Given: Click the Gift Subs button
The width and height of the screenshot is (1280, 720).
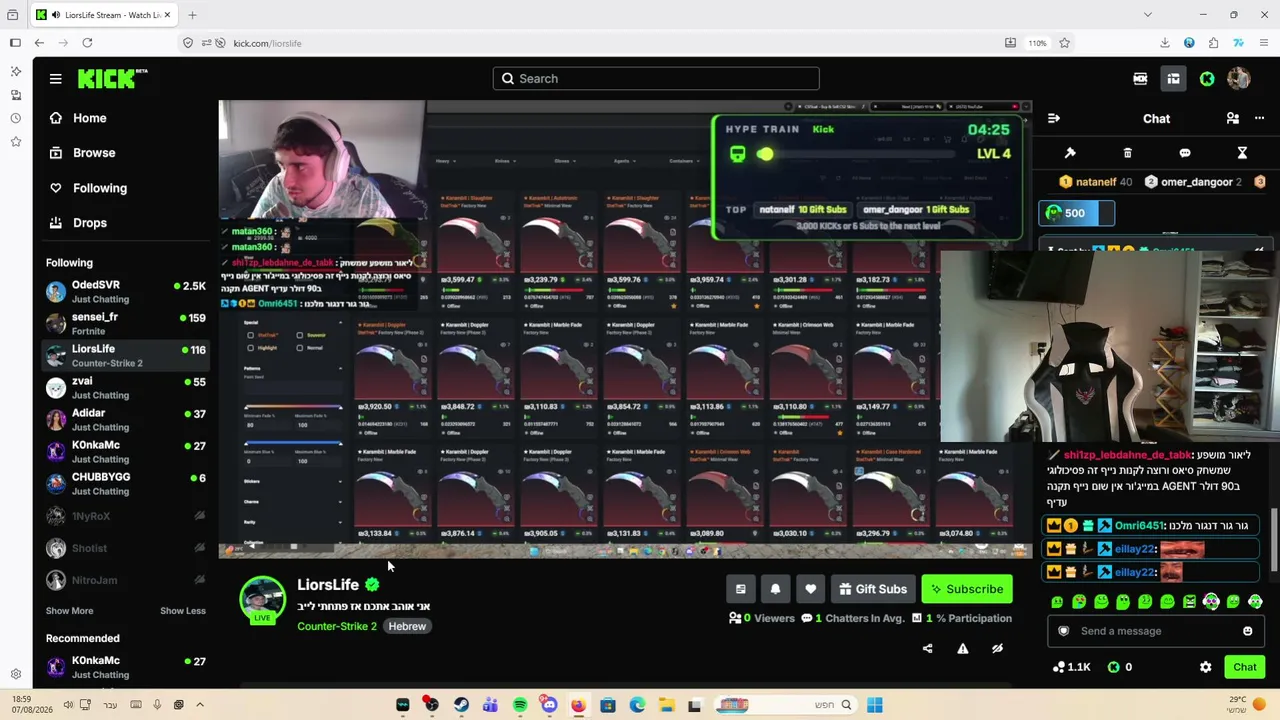Looking at the screenshot, I should click(x=873, y=589).
